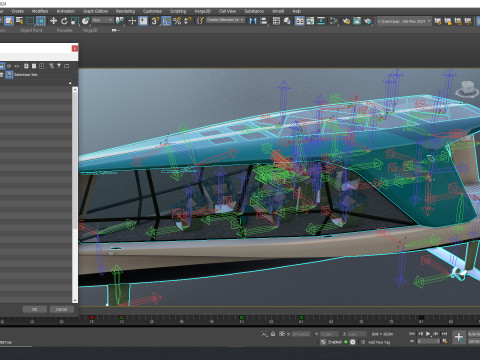Screen dimensions: 480x360
Task: Open the Scripting menu
Action: 178,11
